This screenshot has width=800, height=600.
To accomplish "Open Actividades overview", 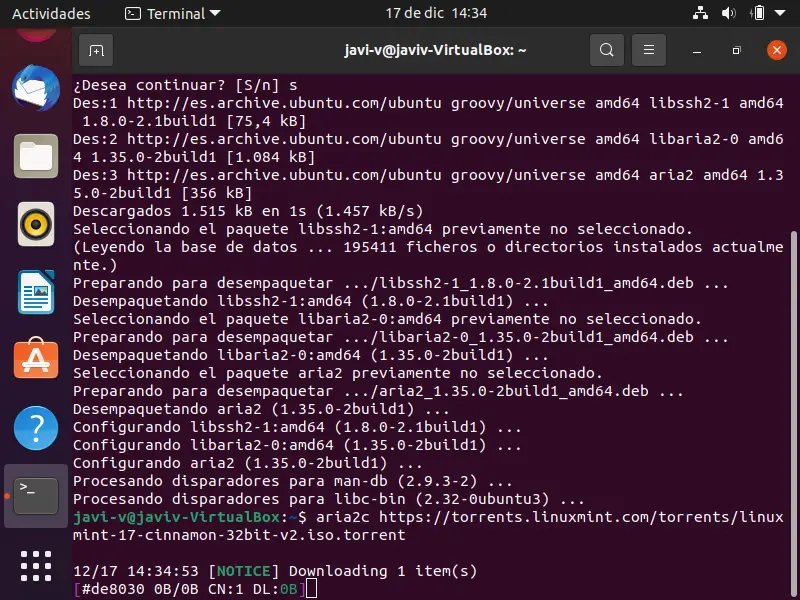I will [51, 13].
